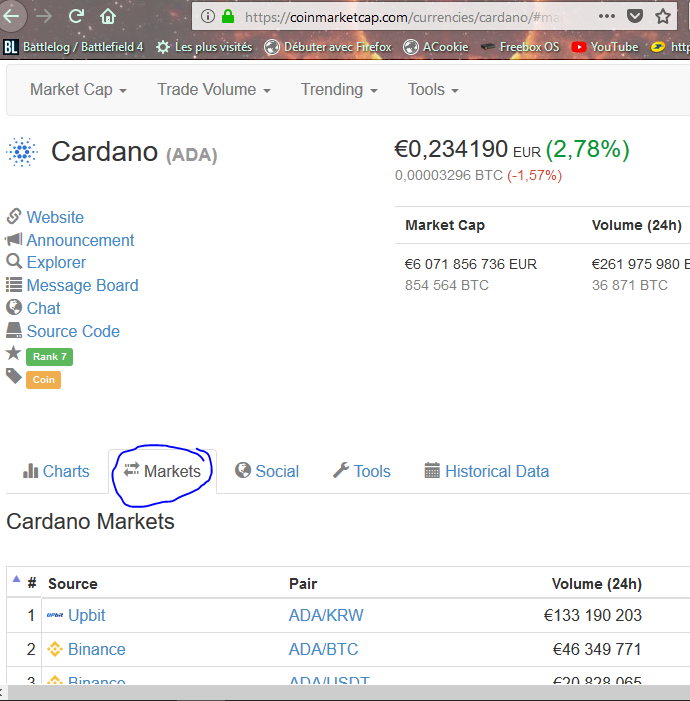Click the star icon next to Rank 7
Viewport: 690px width, 701px height.
[x=13, y=353]
